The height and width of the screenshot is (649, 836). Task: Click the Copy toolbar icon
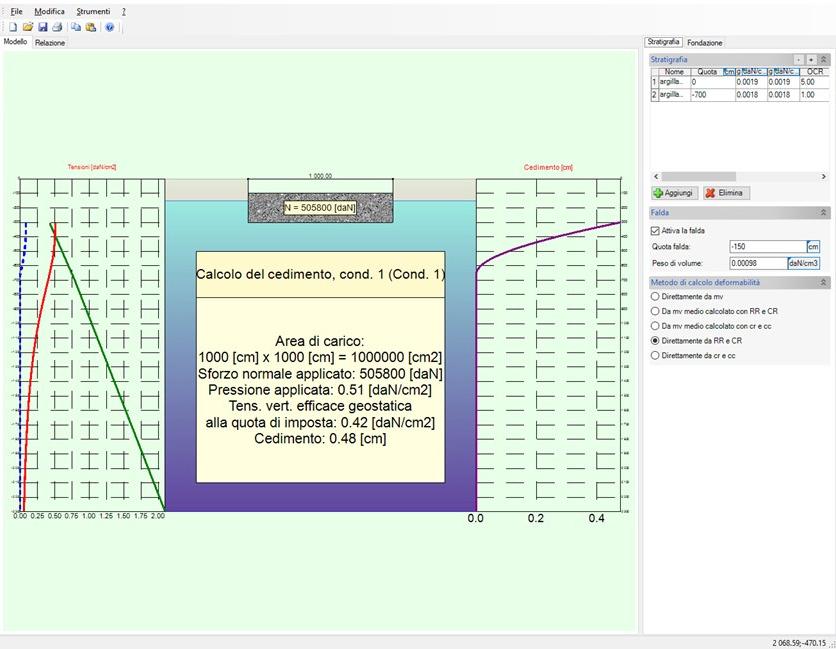pos(76,27)
